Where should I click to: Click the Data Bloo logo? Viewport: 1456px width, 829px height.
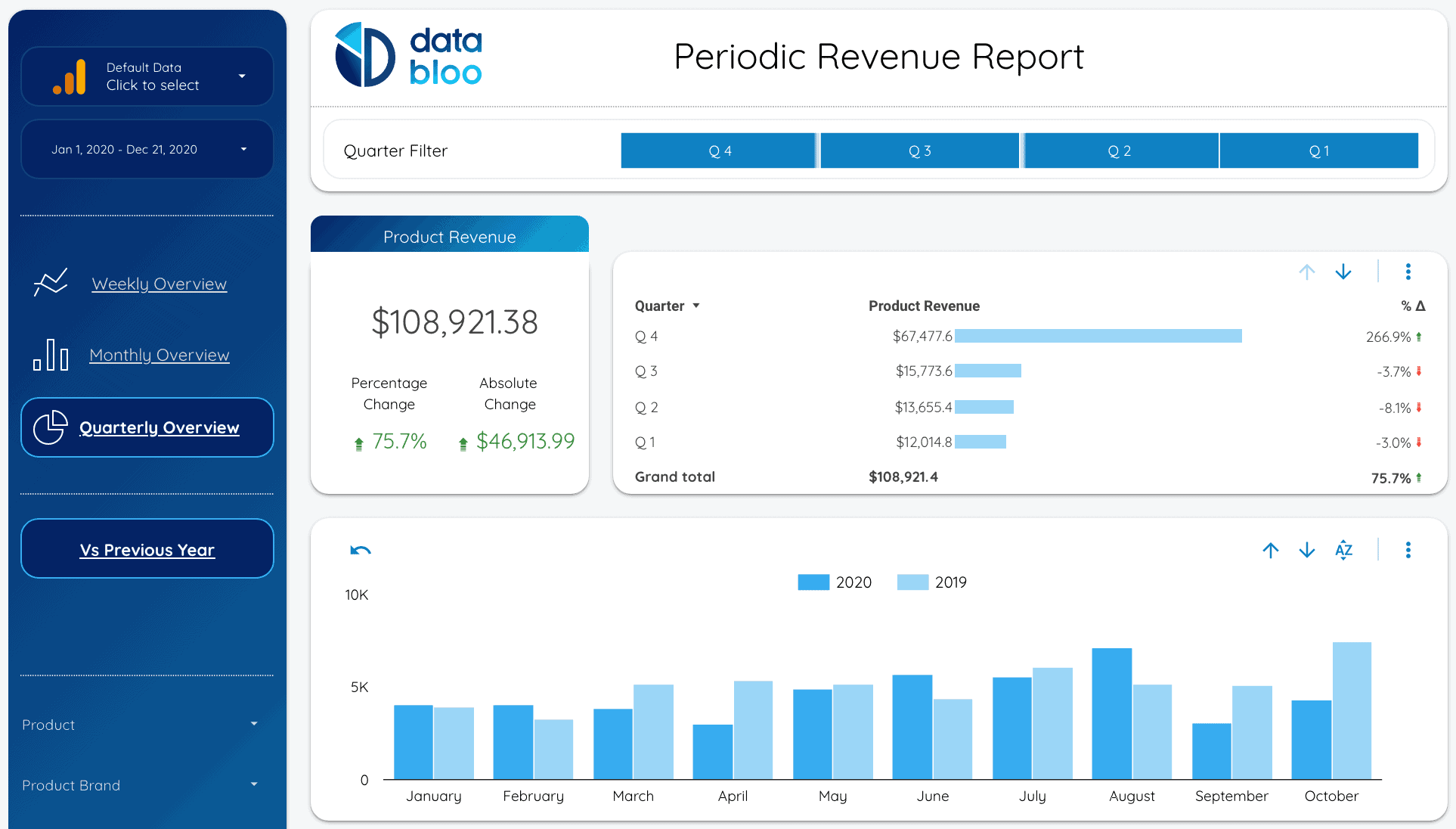408,54
